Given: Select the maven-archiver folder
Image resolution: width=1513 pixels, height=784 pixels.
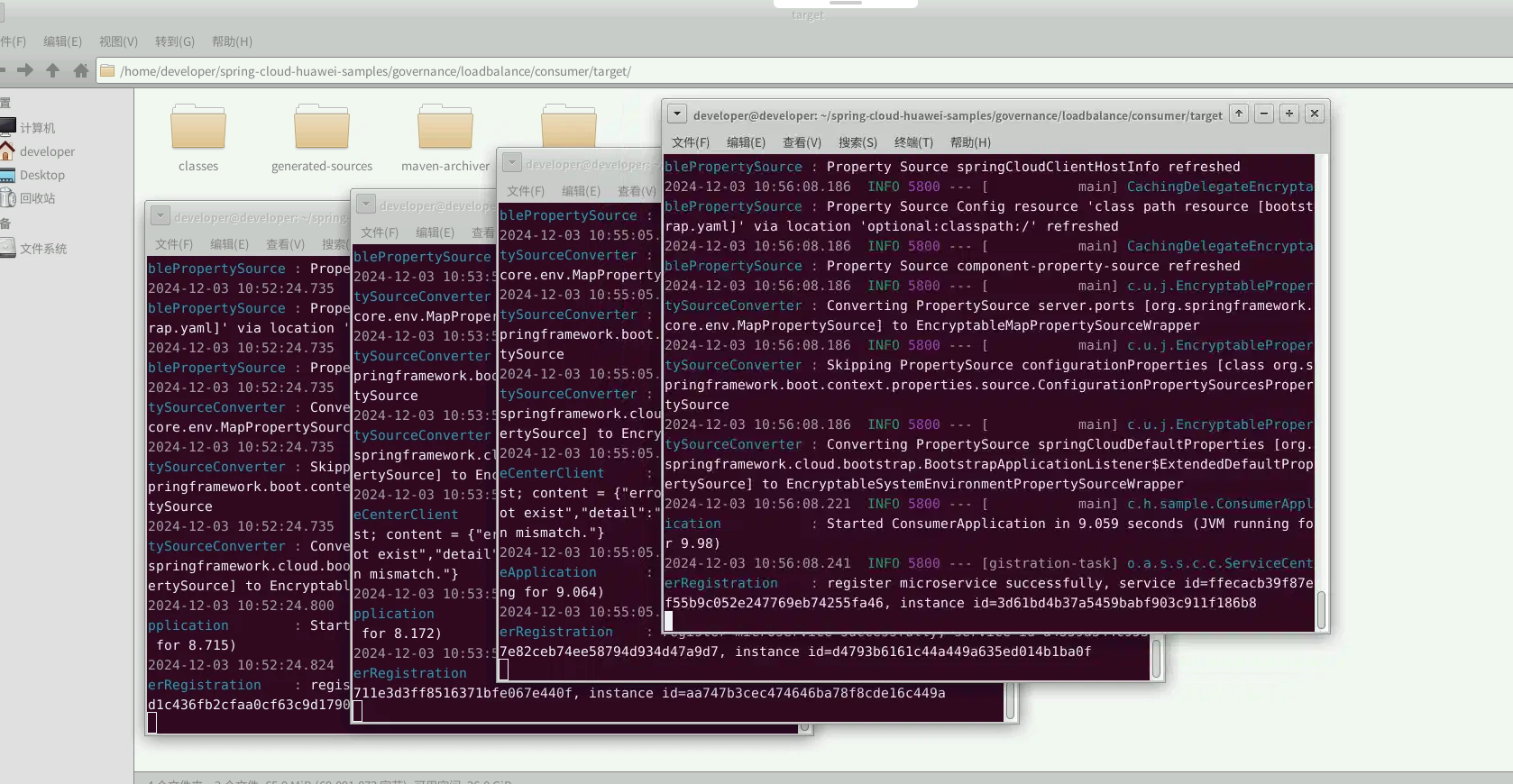Looking at the screenshot, I should pyautogui.click(x=445, y=139).
